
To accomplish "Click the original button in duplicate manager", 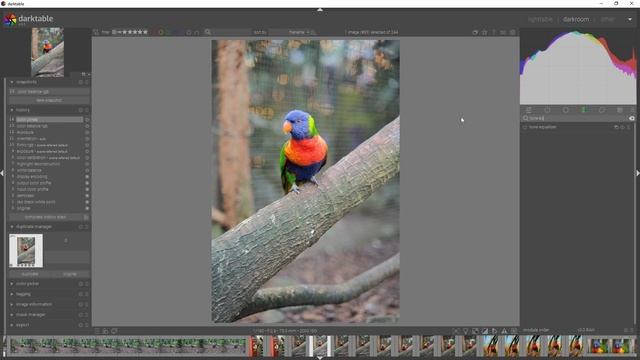I will (x=70, y=274).
